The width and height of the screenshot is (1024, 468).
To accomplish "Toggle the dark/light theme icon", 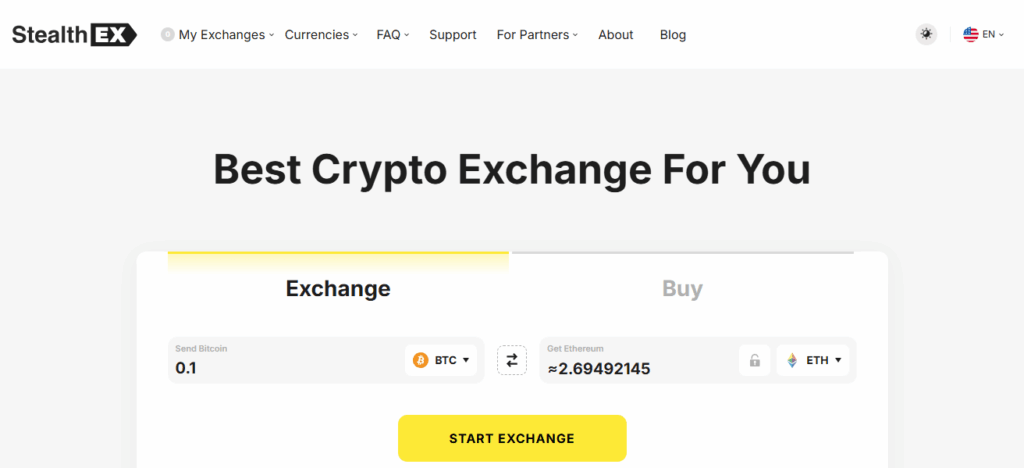I will click(927, 35).
